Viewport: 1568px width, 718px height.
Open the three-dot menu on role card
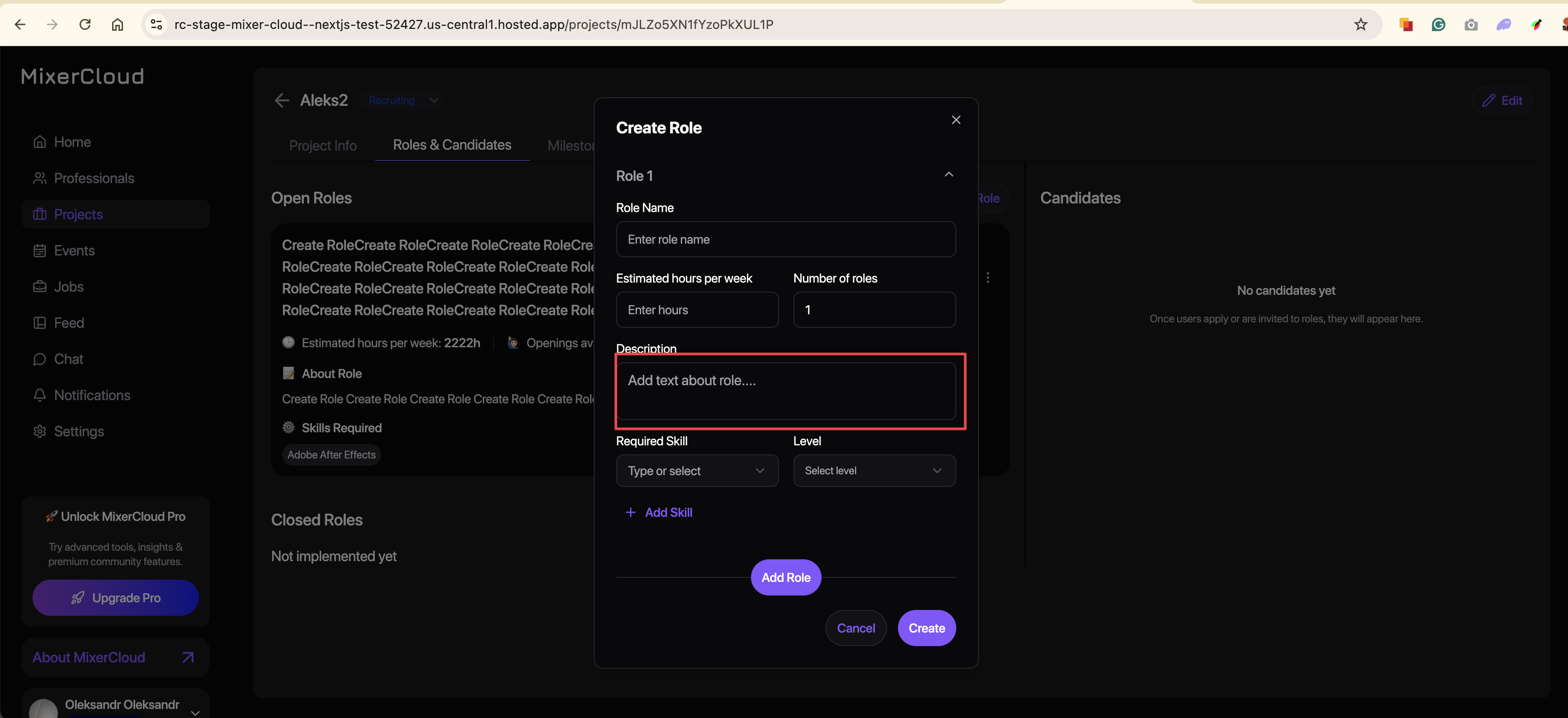987,278
